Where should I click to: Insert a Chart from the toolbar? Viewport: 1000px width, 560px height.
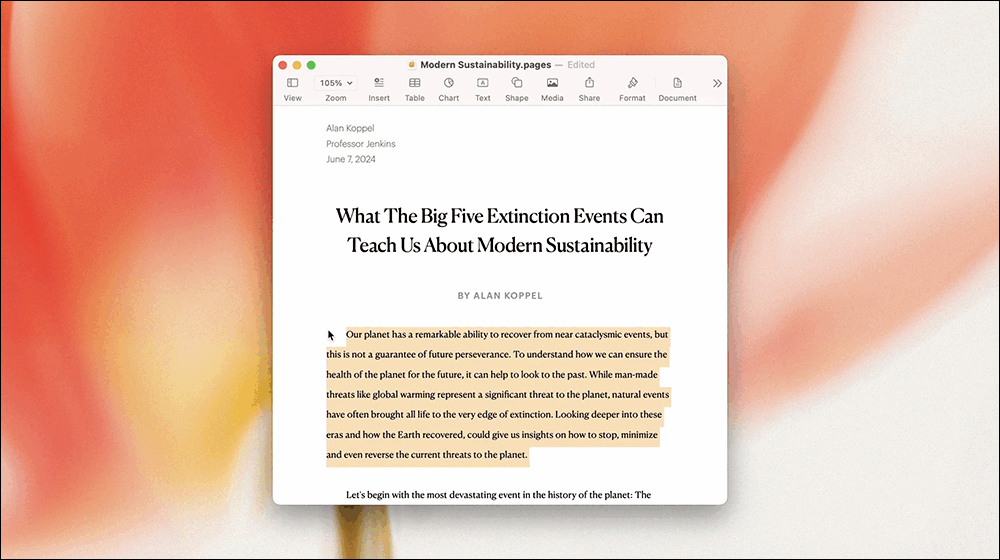coord(449,83)
